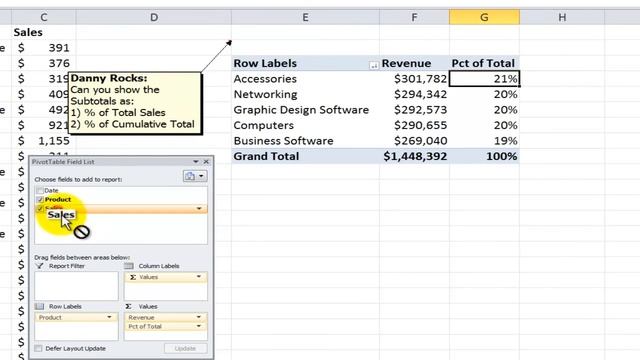Click the Values sigma icon
The width and height of the screenshot is (640, 360).
tap(129, 307)
